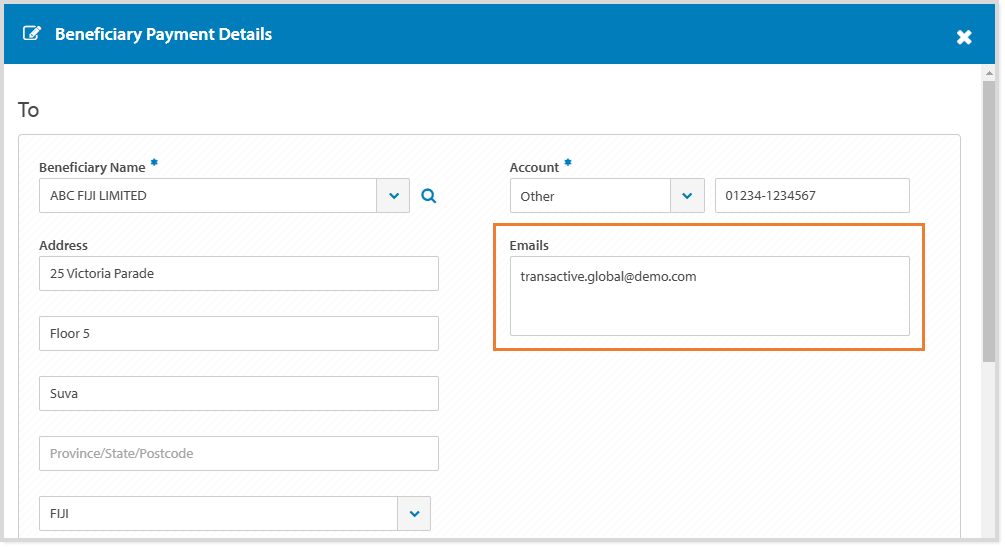Select the Suva city field
1005x548 pixels.
click(238, 393)
